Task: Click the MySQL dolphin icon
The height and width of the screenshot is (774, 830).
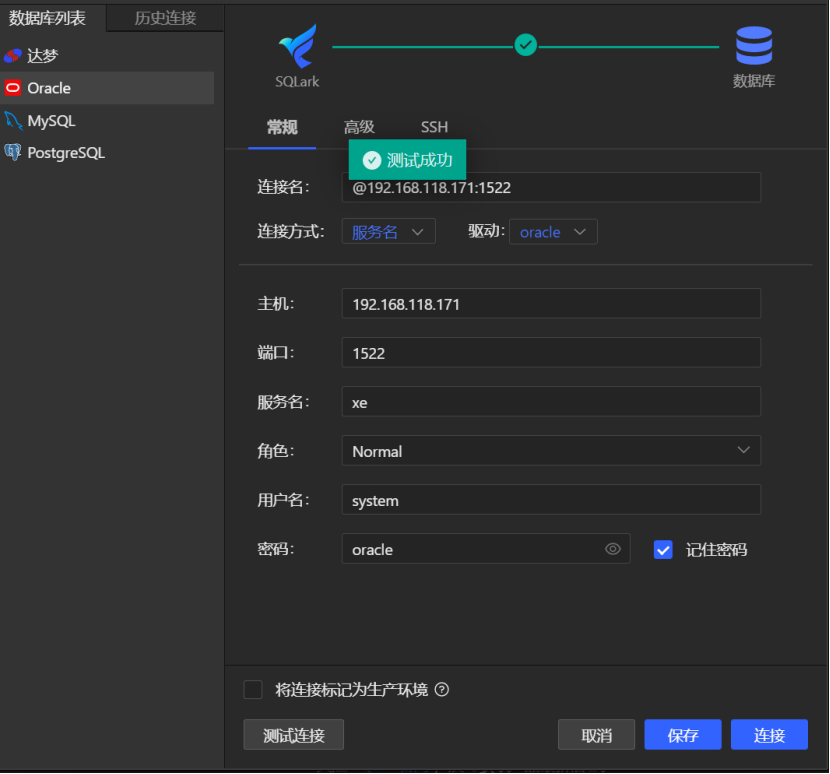Action: (13, 121)
